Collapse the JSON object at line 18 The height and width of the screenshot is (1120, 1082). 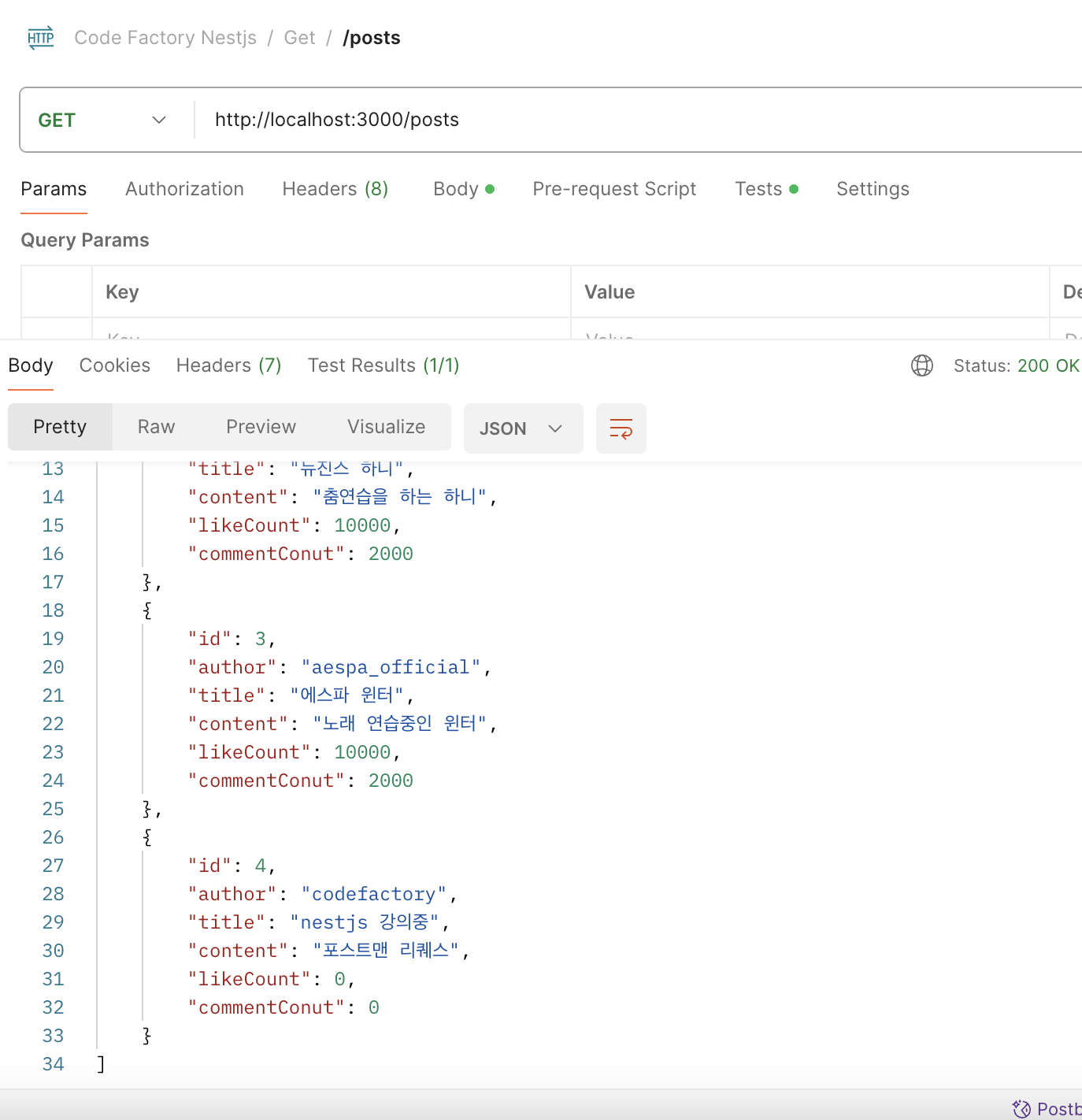147,610
